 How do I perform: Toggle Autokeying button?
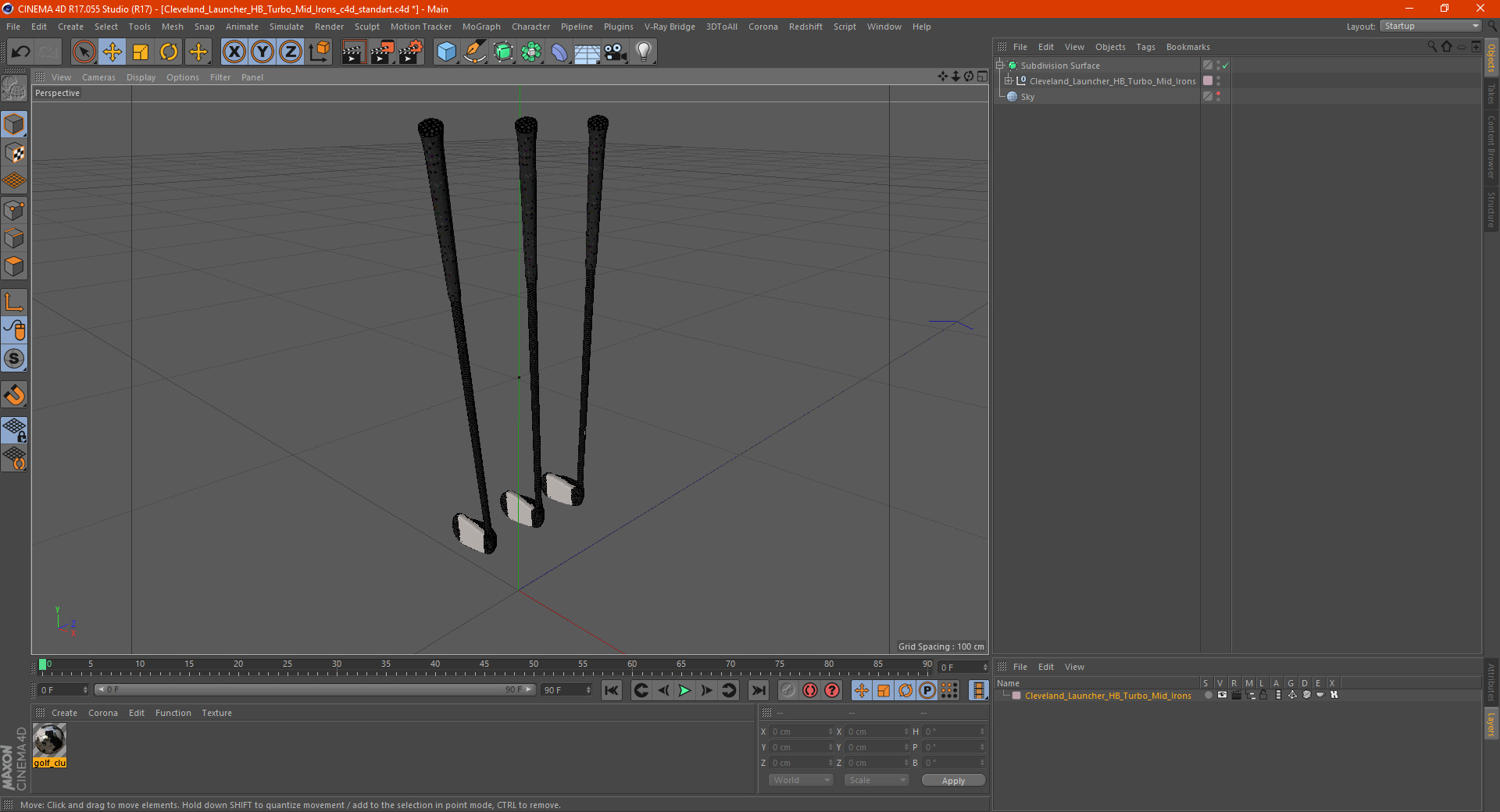(x=810, y=690)
